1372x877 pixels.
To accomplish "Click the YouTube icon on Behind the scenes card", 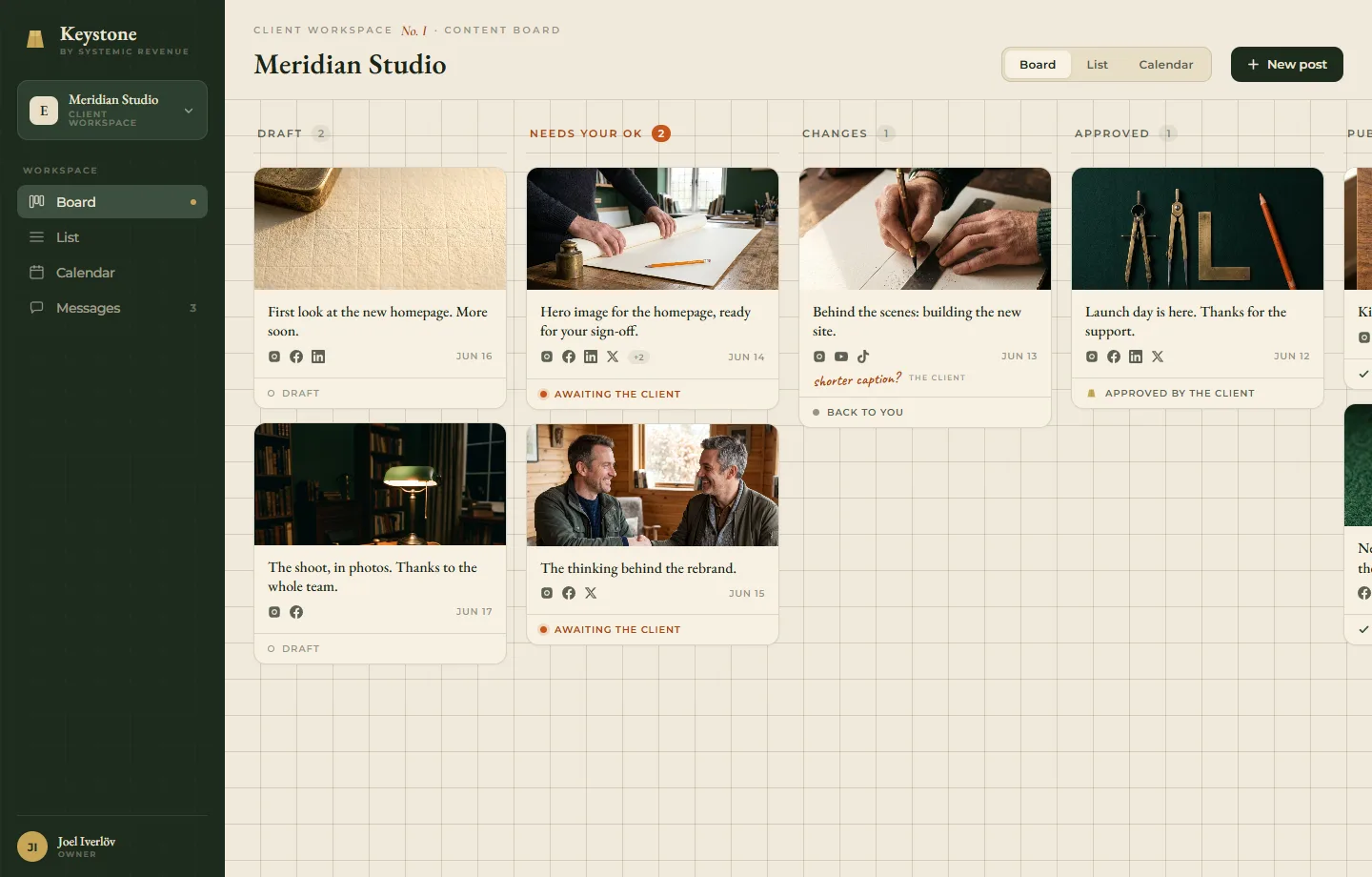I will pyautogui.click(x=841, y=357).
